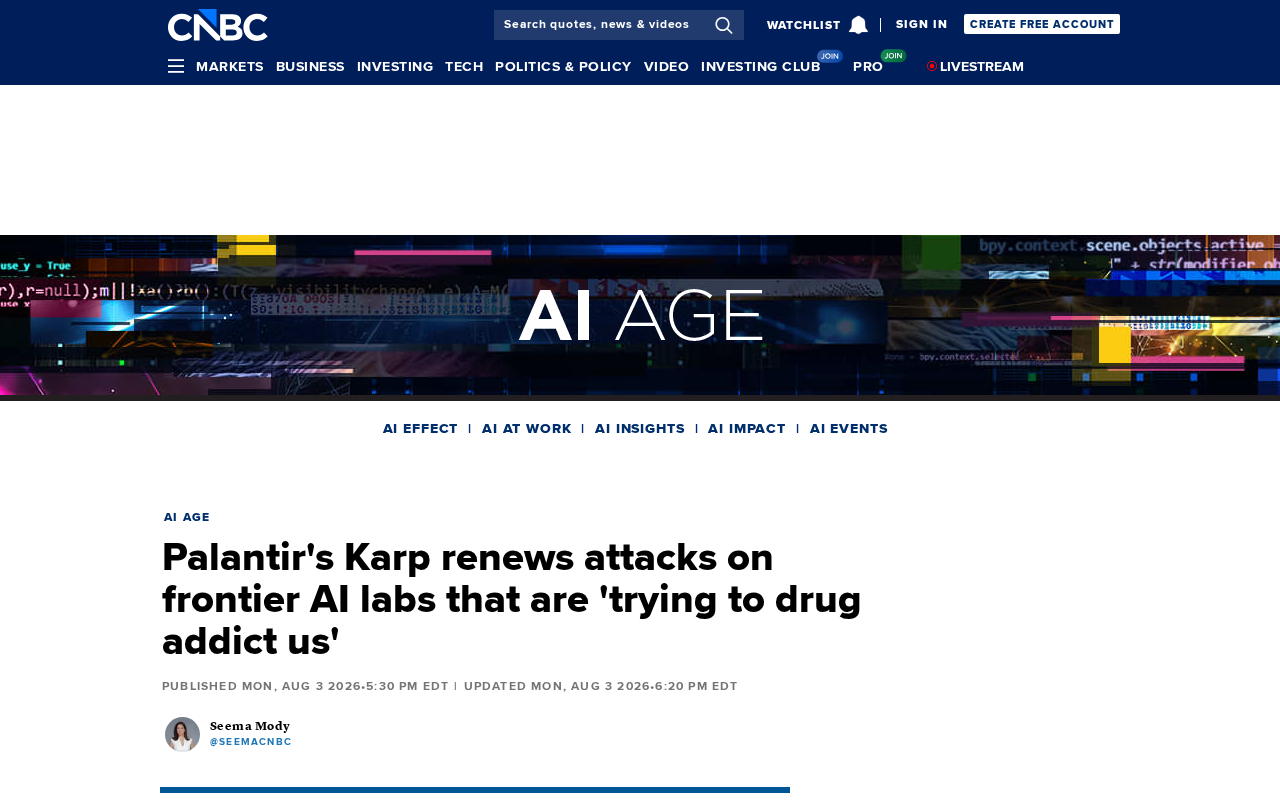
Task: Click the red livestream dot icon
Action: 932,66
